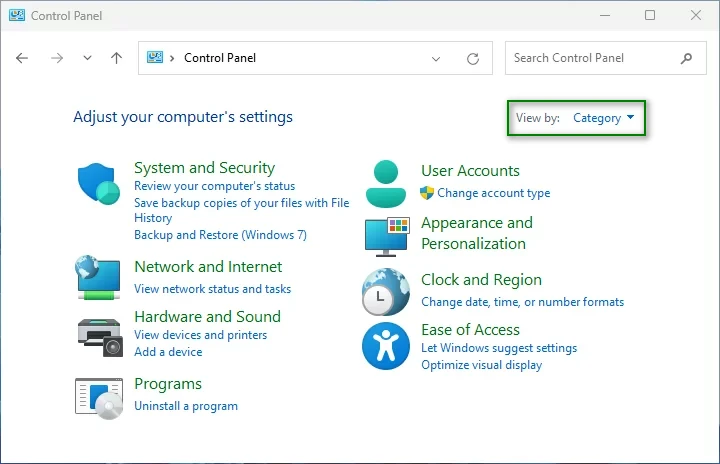The image size is (720, 464).
Task: Go up one level with the up arrow
Action: click(117, 58)
